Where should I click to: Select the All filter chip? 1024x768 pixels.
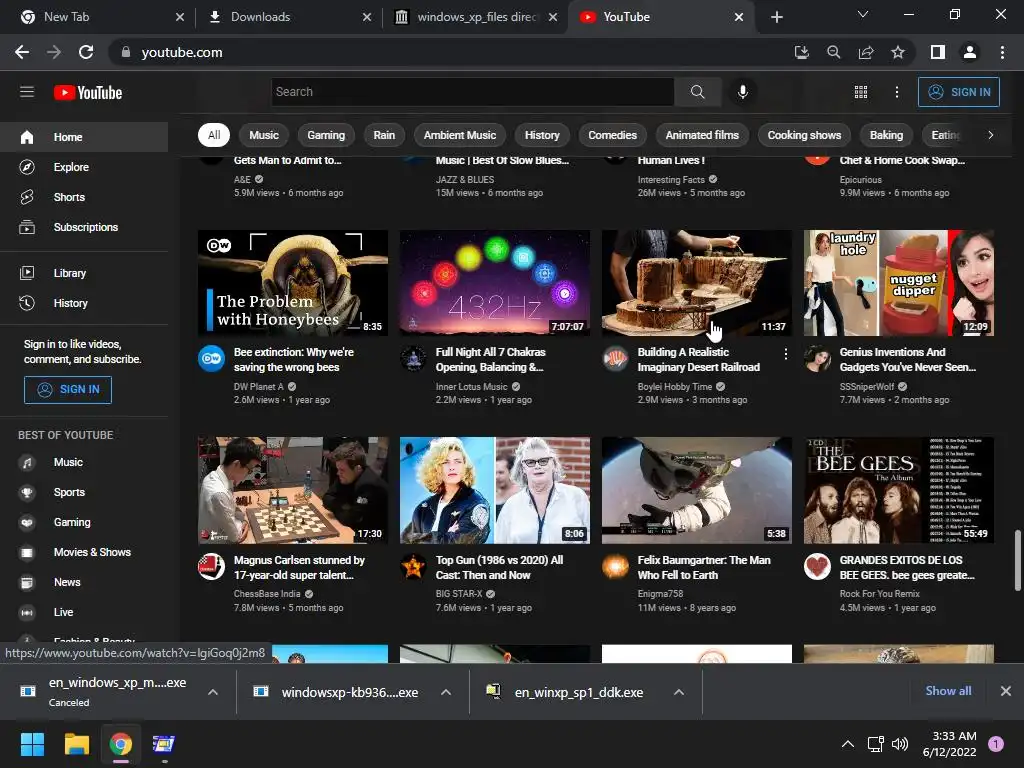(x=214, y=135)
